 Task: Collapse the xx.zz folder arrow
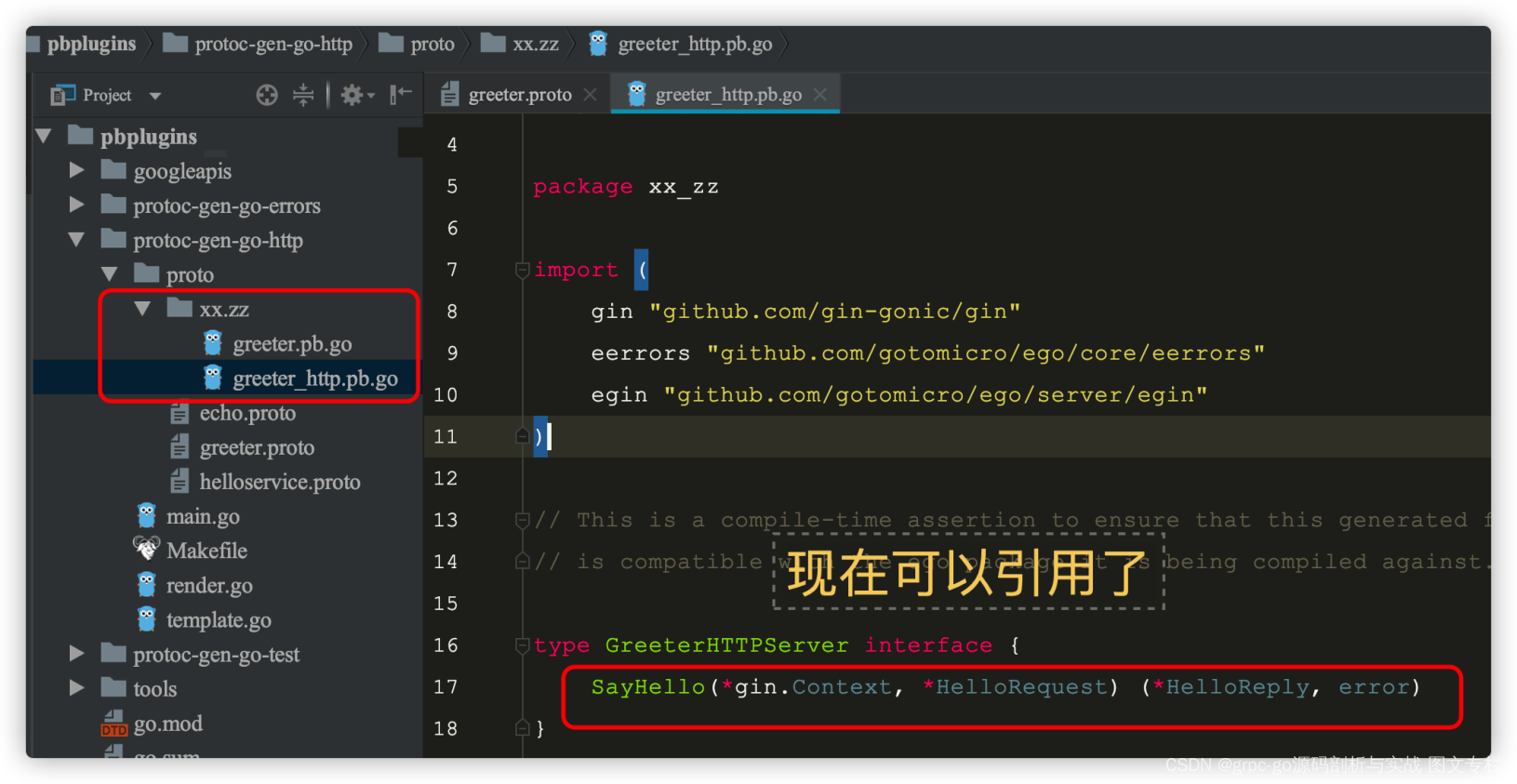(x=142, y=309)
